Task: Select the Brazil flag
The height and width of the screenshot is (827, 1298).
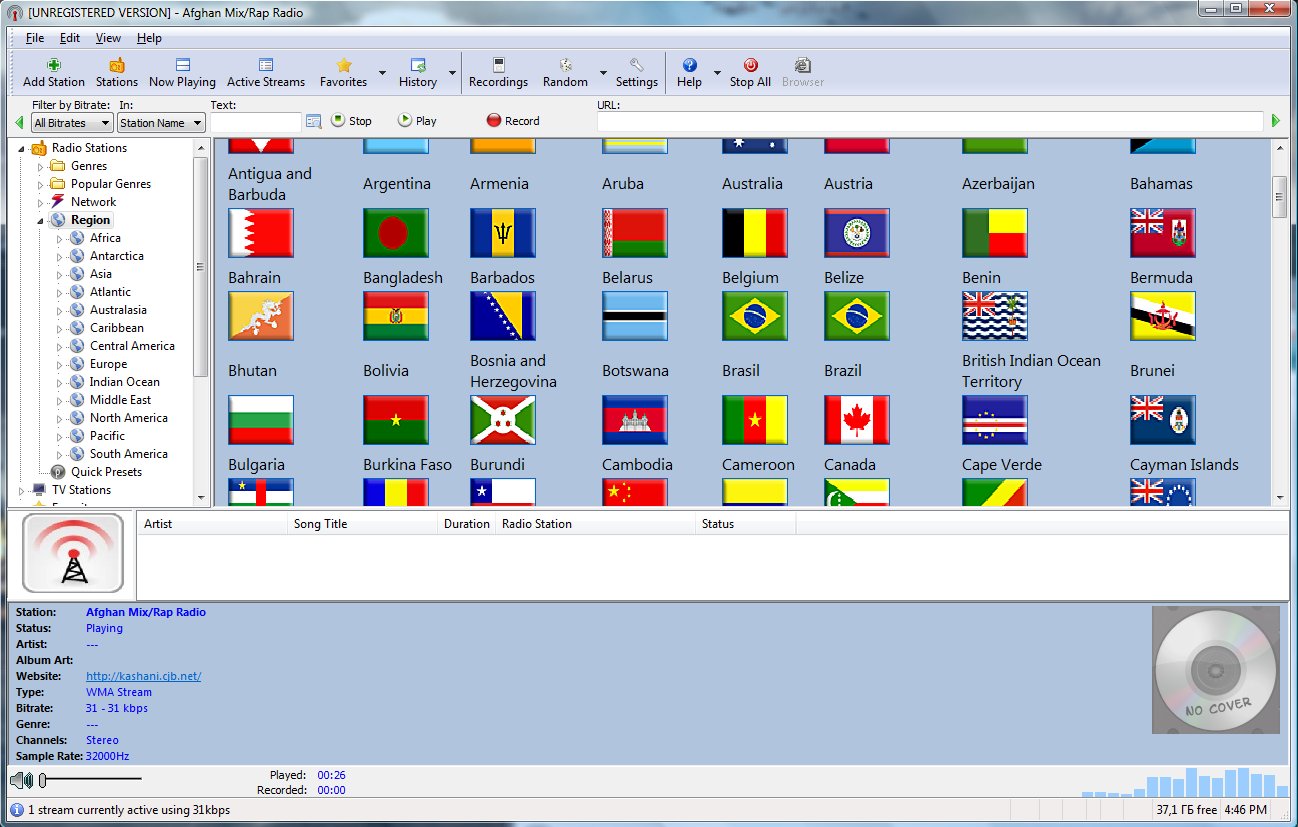Action: (857, 316)
